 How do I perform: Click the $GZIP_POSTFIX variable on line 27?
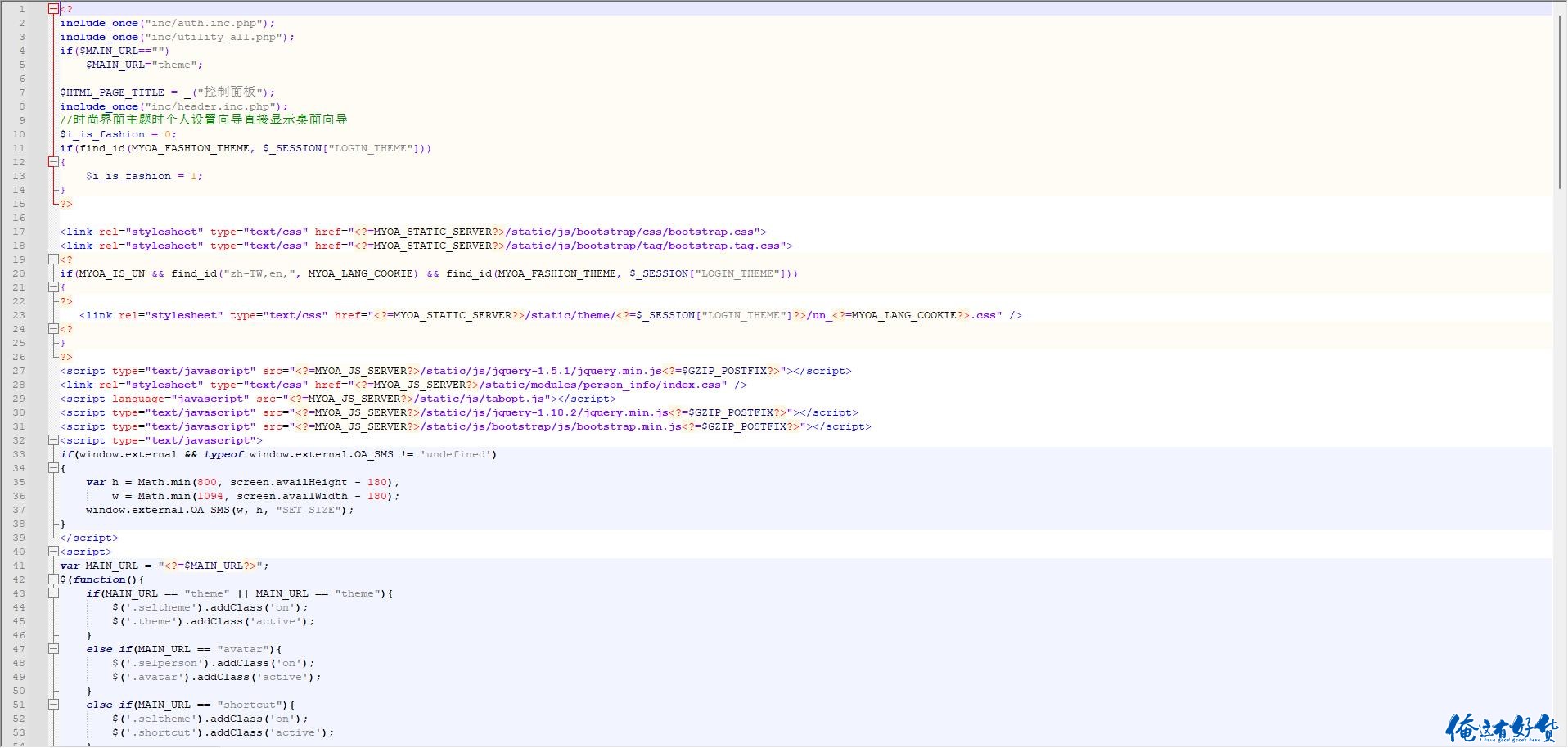pos(724,371)
